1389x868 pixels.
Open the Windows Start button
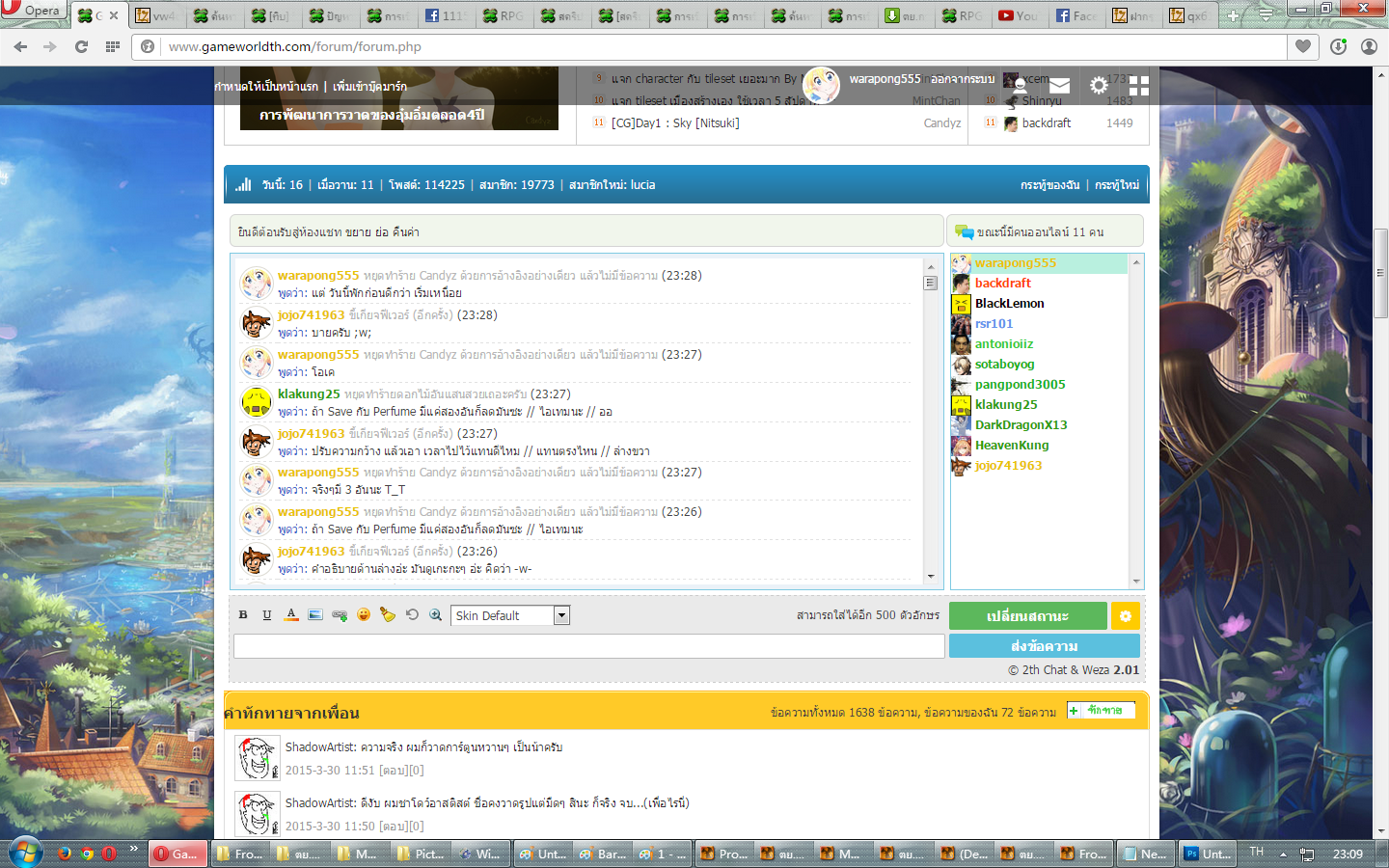[25, 854]
